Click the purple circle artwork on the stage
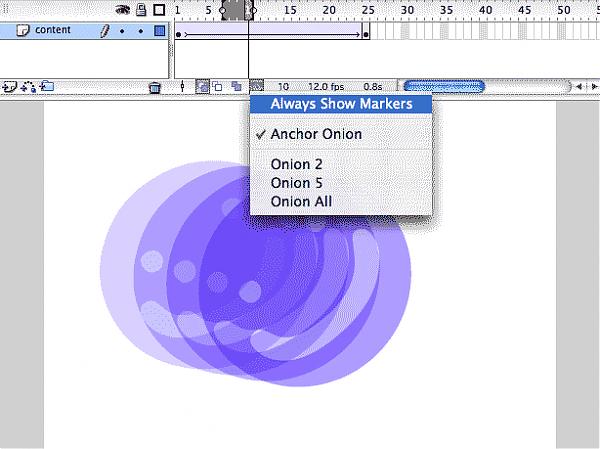Image resolution: width=600 pixels, height=449 pixels. coord(256,274)
